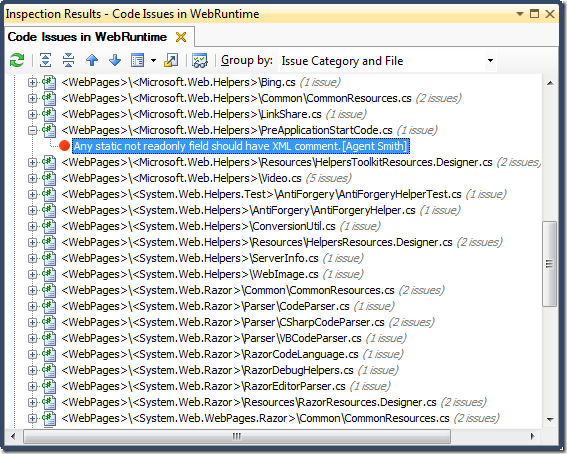
Task: Click the Collapse All toolbar icon
Action: (x=68, y=60)
